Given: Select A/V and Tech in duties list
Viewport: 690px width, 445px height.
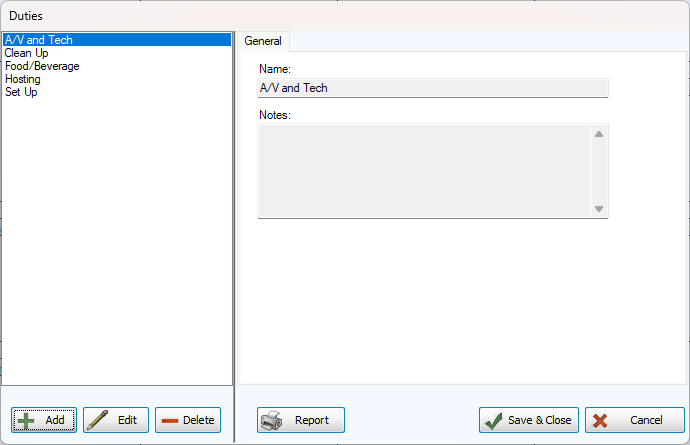Looking at the screenshot, I should pyautogui.click(x=39, y=40).
